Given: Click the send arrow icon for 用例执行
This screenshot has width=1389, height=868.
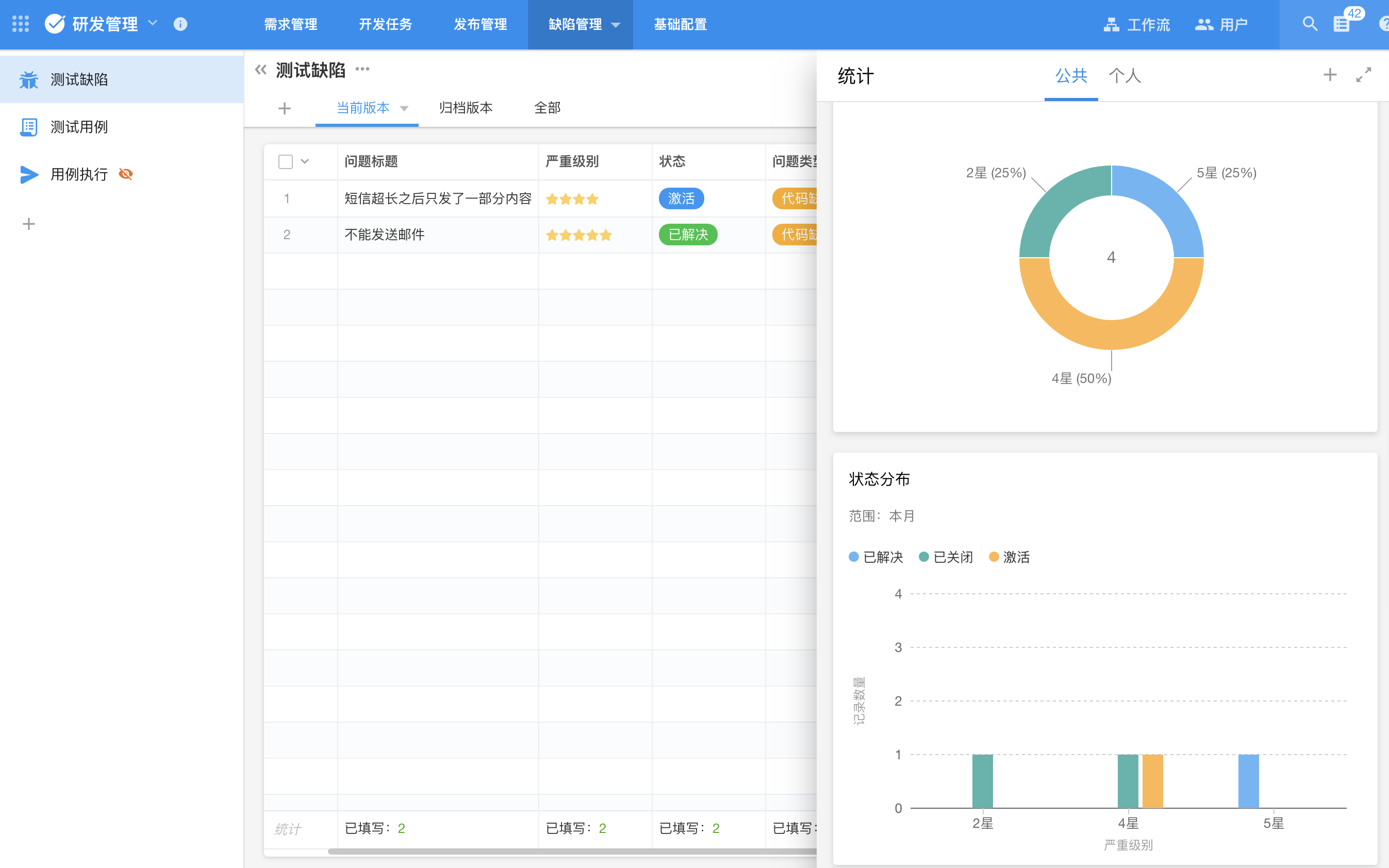Looking at the screenshot, I should (29, 174).
